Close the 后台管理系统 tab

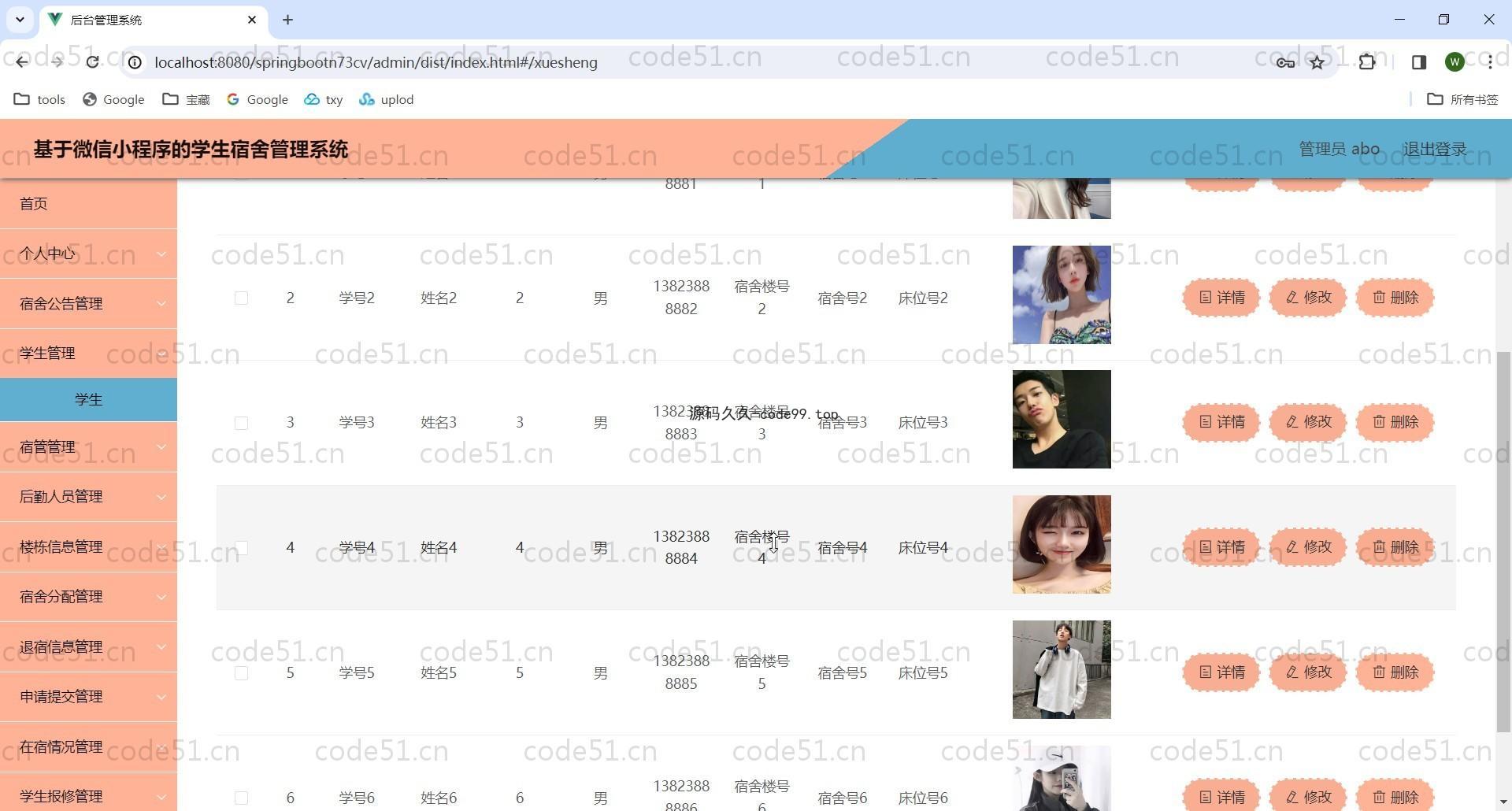(252, 20)
